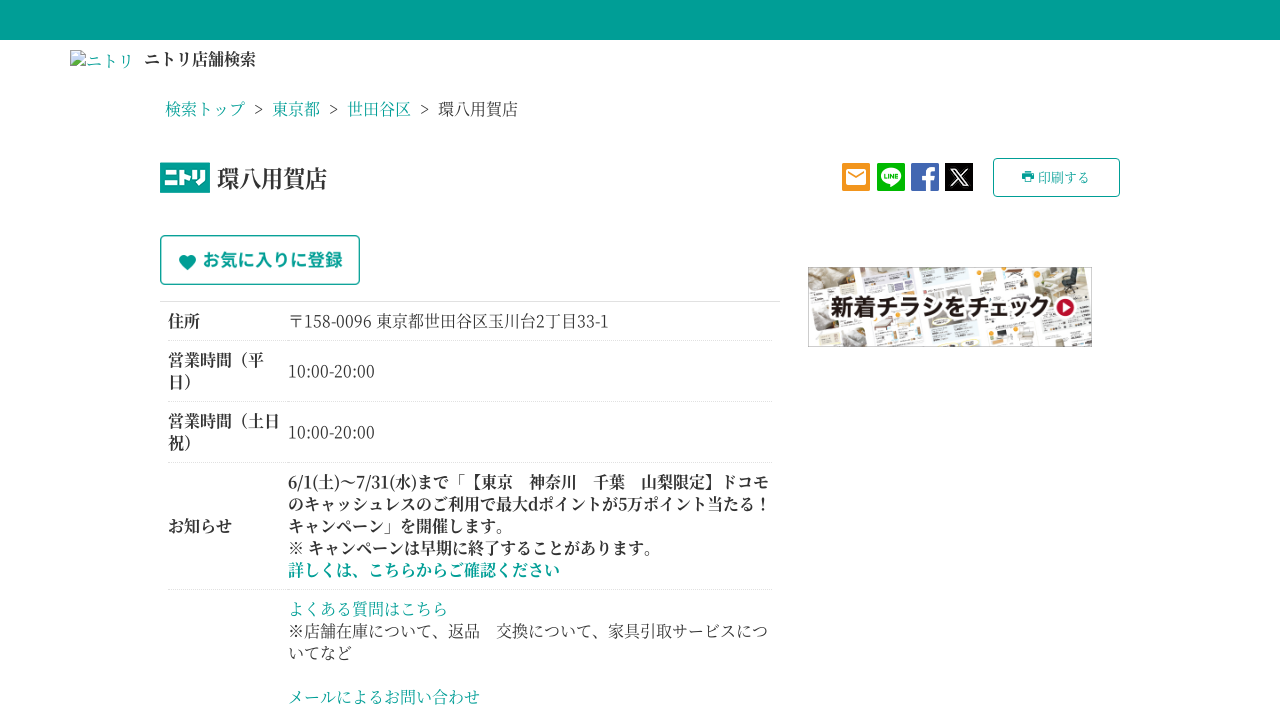The image size is (1280, 720).
Task: Share this store on X
Action: pos(959,177)
